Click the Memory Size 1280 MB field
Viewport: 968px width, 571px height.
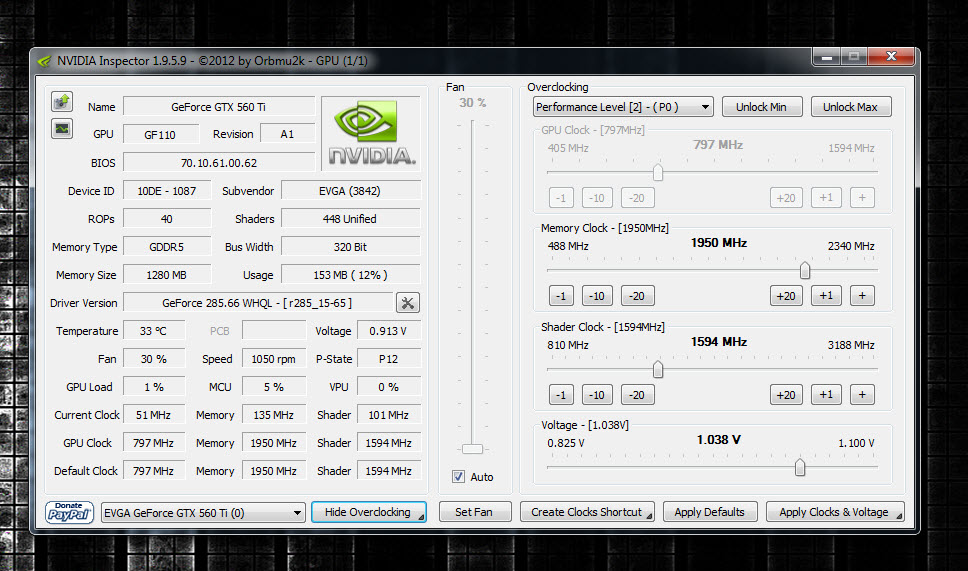(167, 275)
